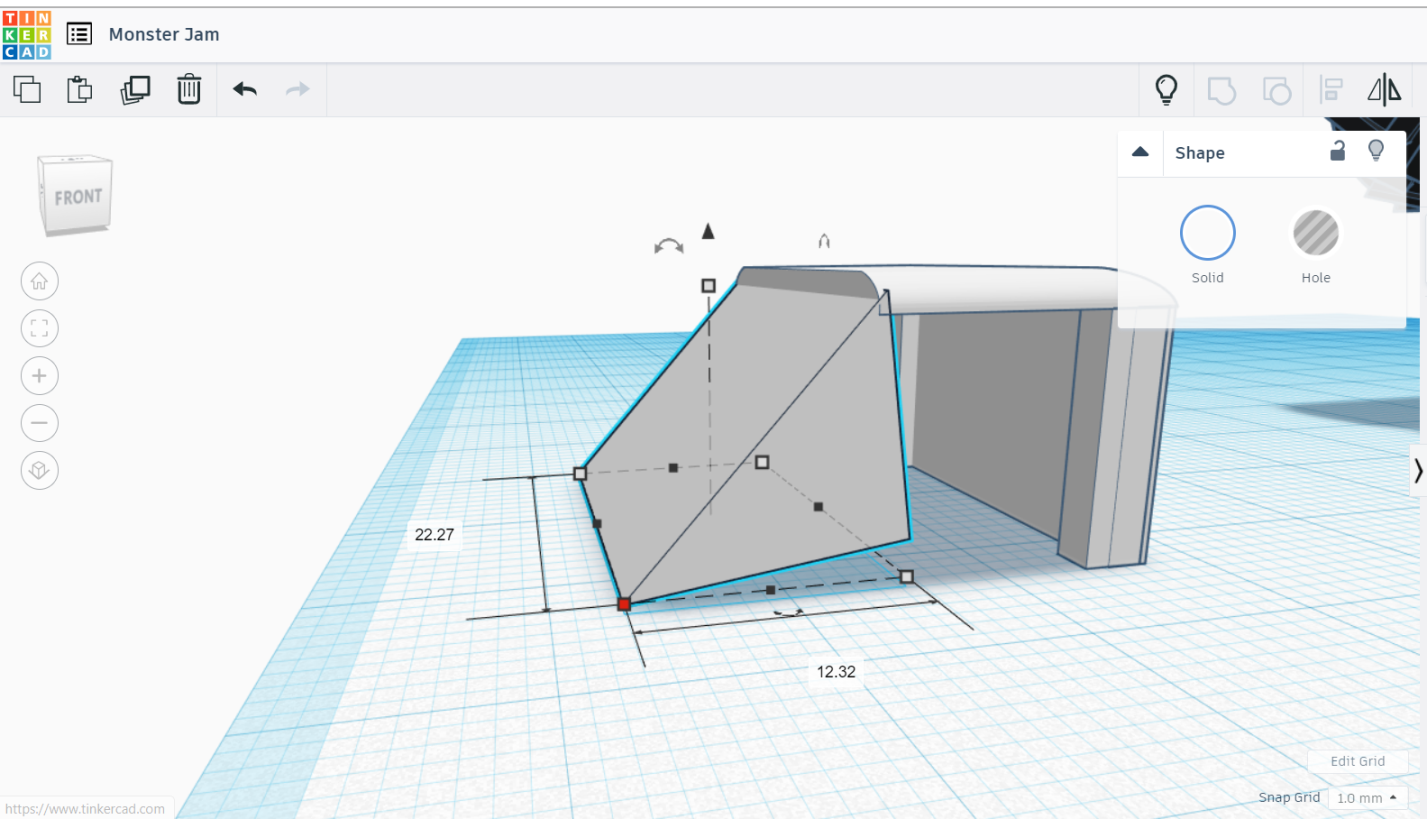
Task: Click the 12.32 dimension value
Action: point(836,672)
